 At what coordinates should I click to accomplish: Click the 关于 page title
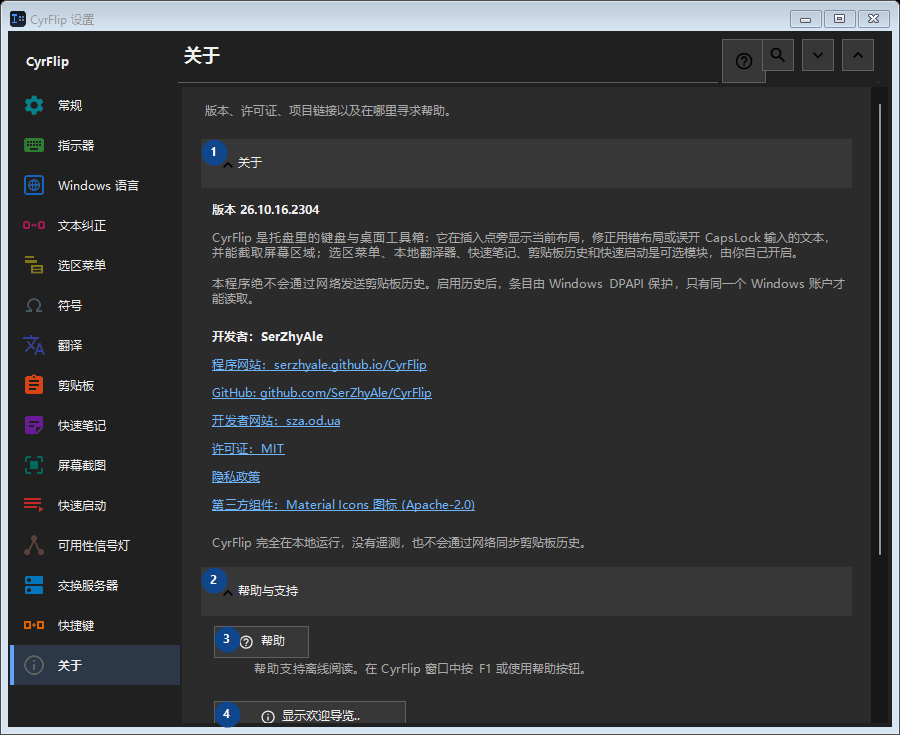[x=202, y=56]
